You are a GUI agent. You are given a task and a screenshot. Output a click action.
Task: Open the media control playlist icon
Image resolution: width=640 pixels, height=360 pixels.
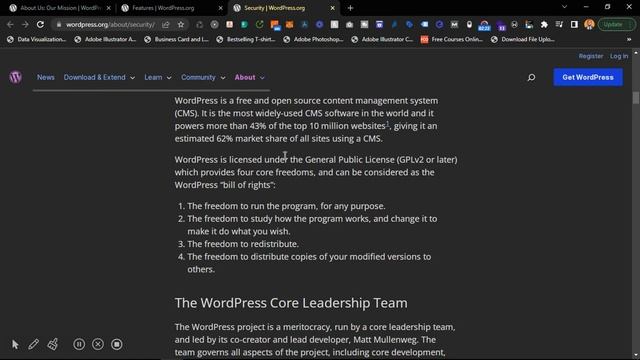(x=559, y=24)
